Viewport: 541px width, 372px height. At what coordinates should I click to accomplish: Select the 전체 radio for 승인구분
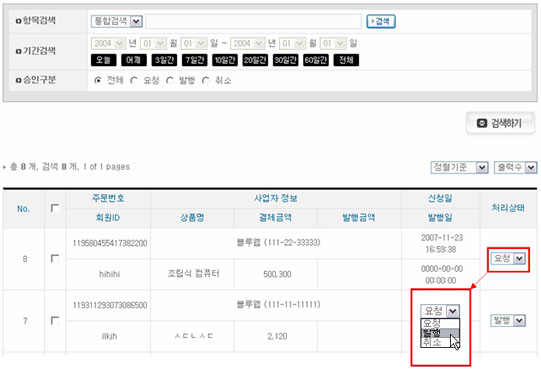coord(98,81)
